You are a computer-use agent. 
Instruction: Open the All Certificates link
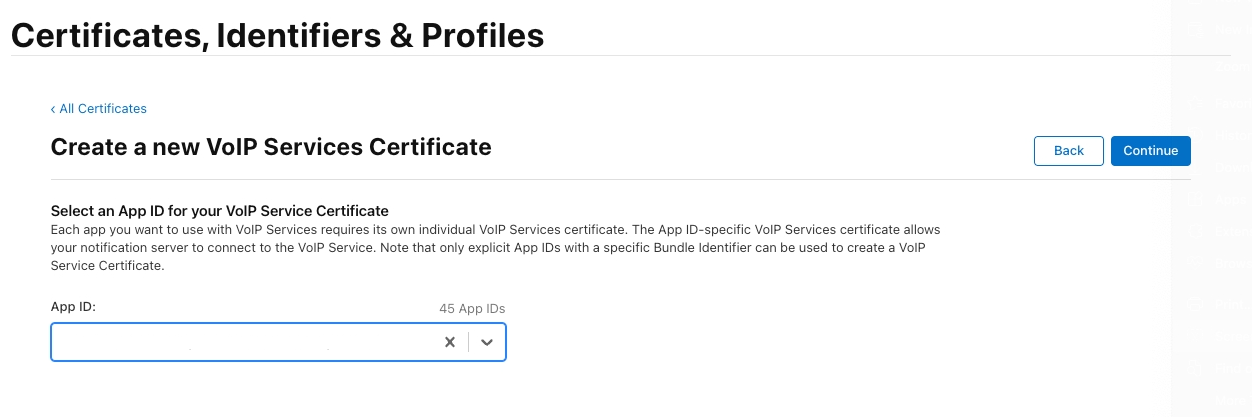pos(102,108)
